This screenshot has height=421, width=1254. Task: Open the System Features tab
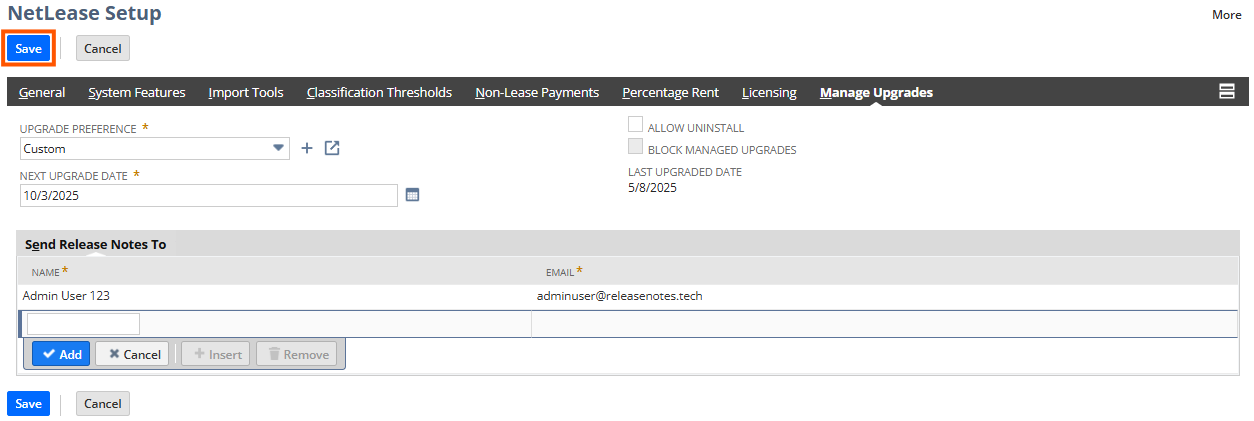click(x=137, y=92)
